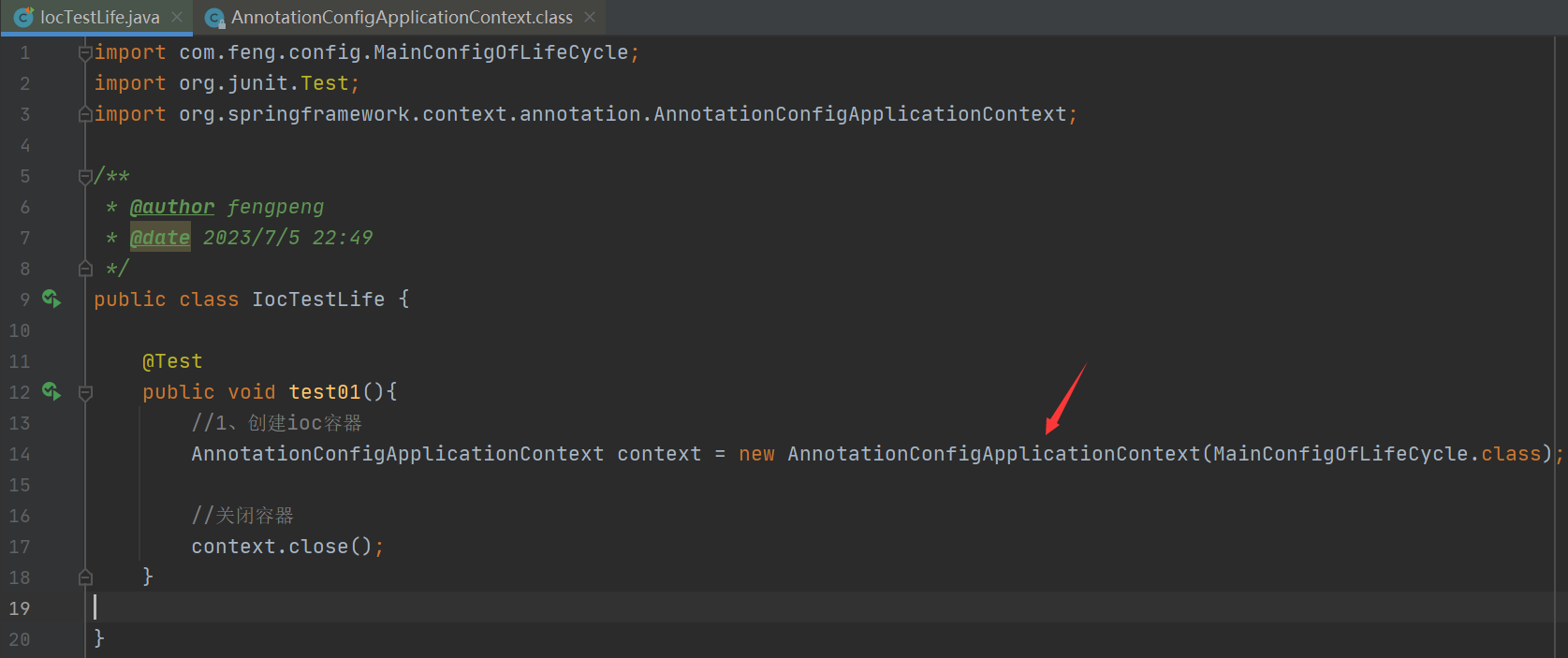Image resolution: width=1568 pixels, height=658 pixels.
Task: Close the IocTestLife.java tab
Action: (x=177, y=17)
